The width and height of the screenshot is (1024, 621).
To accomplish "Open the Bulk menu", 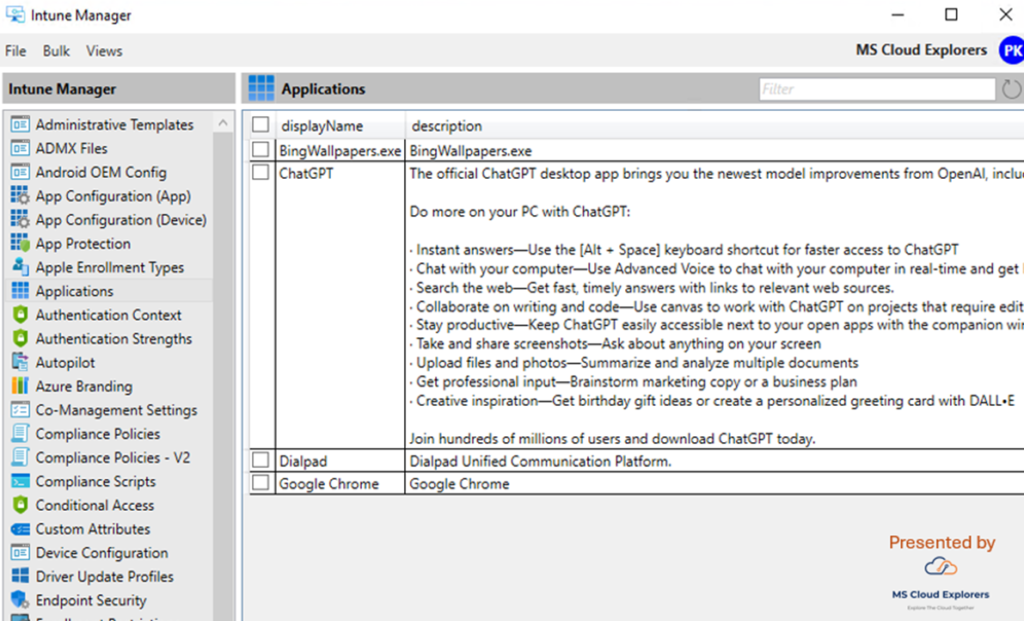I will 56,51.
